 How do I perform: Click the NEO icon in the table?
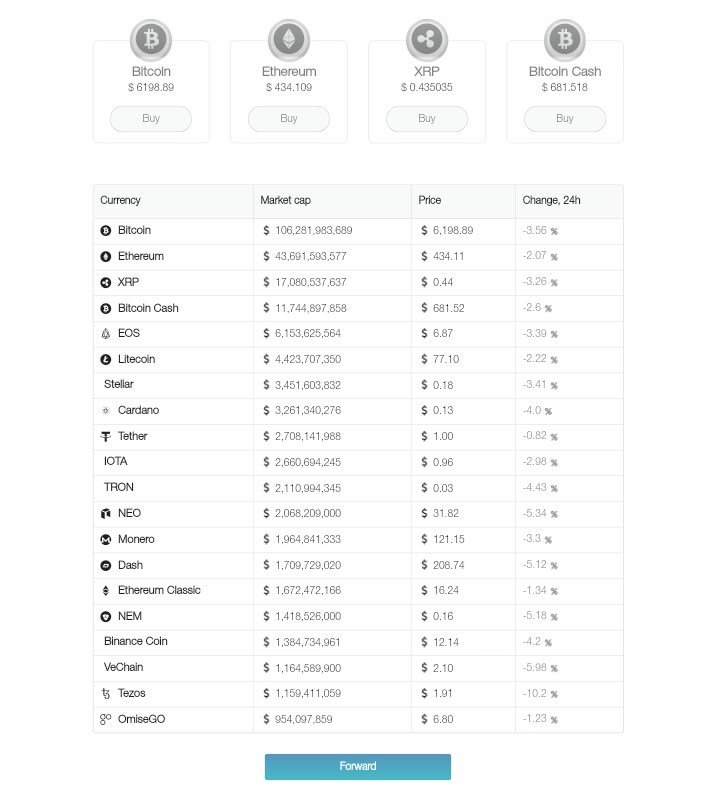(x=106, y=514)
